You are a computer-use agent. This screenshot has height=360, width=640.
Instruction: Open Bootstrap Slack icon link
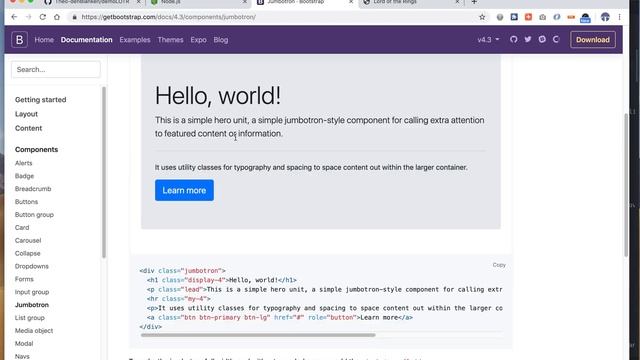[x=542, y=40]
